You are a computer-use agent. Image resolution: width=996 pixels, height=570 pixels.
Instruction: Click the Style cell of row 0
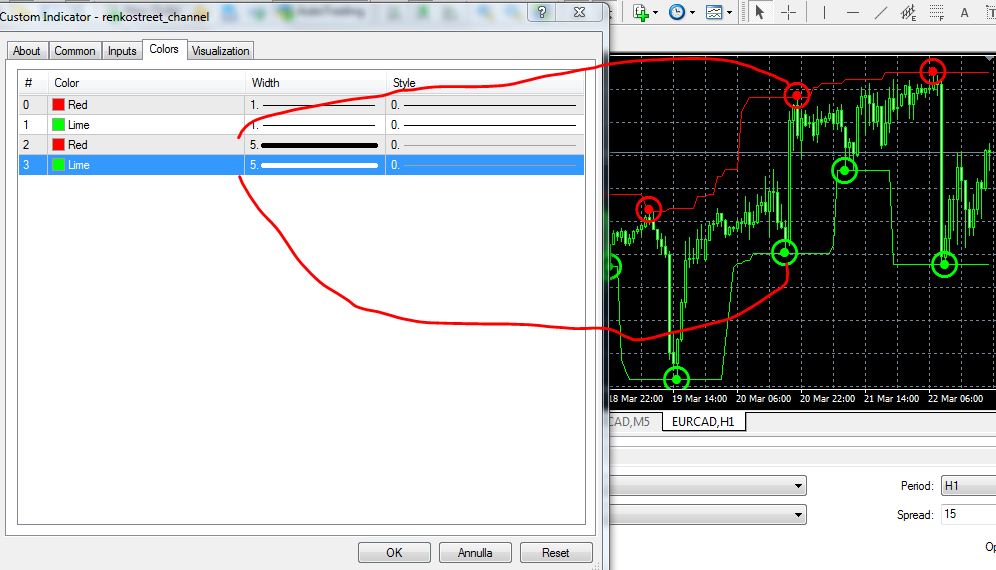pos(485,105)
